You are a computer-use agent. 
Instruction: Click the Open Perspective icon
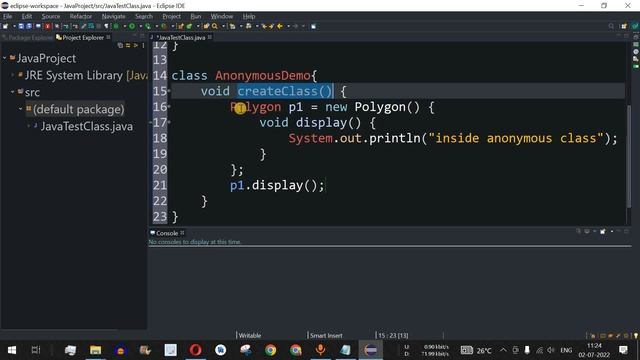624,26
